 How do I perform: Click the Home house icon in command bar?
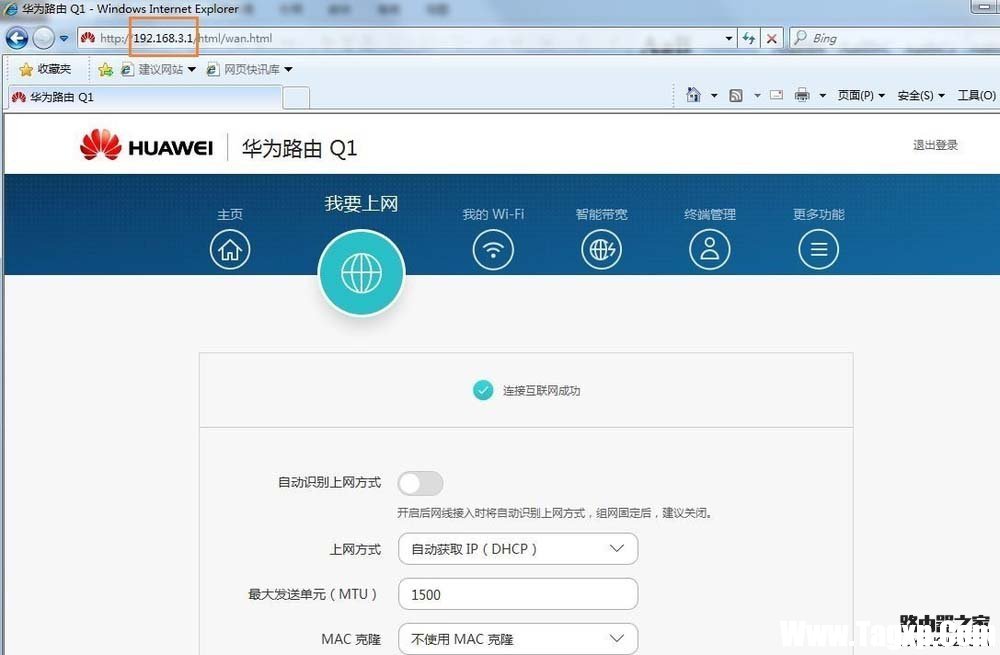[693, 95]
